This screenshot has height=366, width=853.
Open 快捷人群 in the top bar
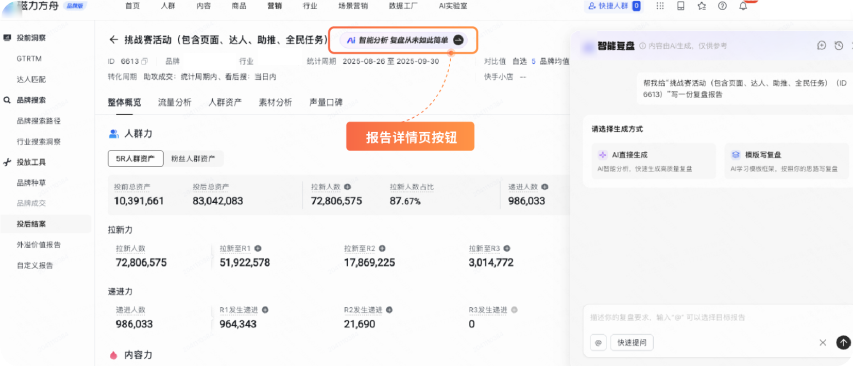tap(613, 6)
